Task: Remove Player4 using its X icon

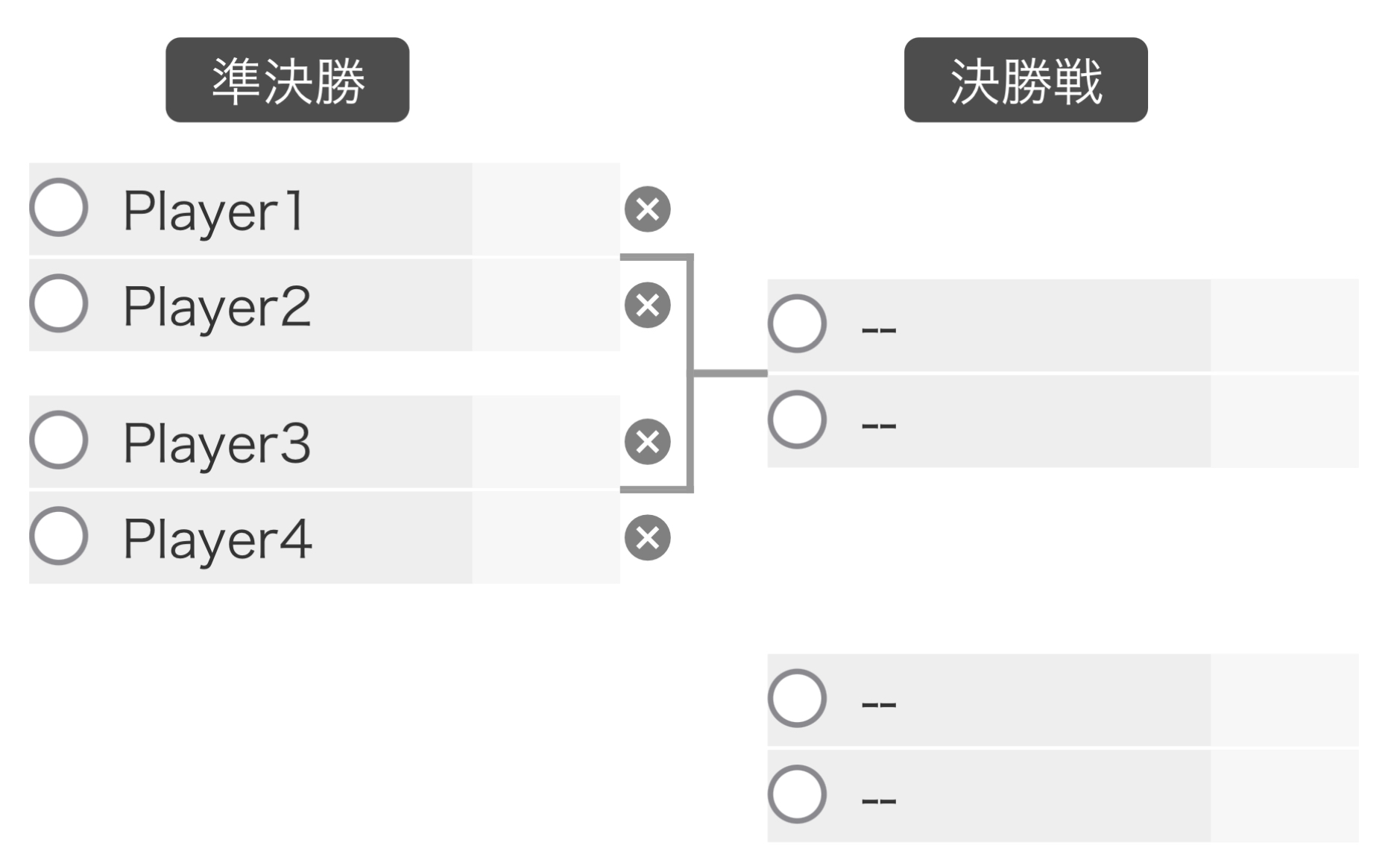Action: (x=647, y=538)
